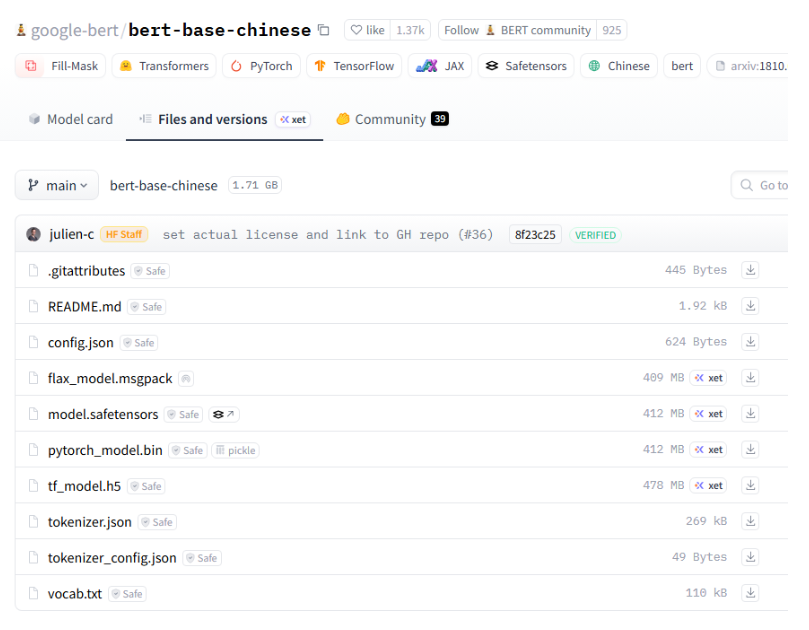Screen dimensions: 809x630
Task: Select the Chinese language tag
Action: [619, 66]
